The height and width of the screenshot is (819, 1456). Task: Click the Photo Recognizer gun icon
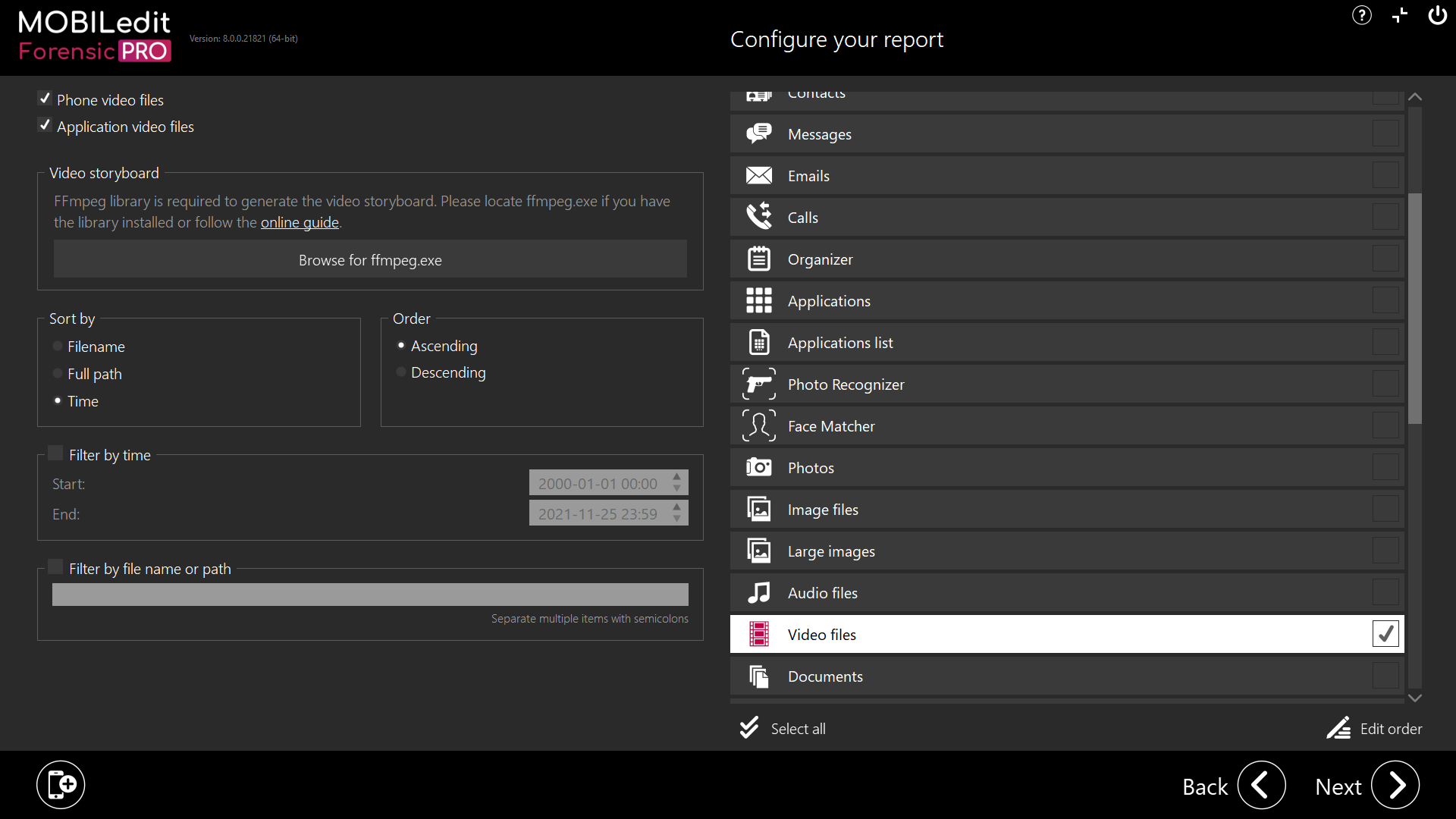[x=758, y=384]
